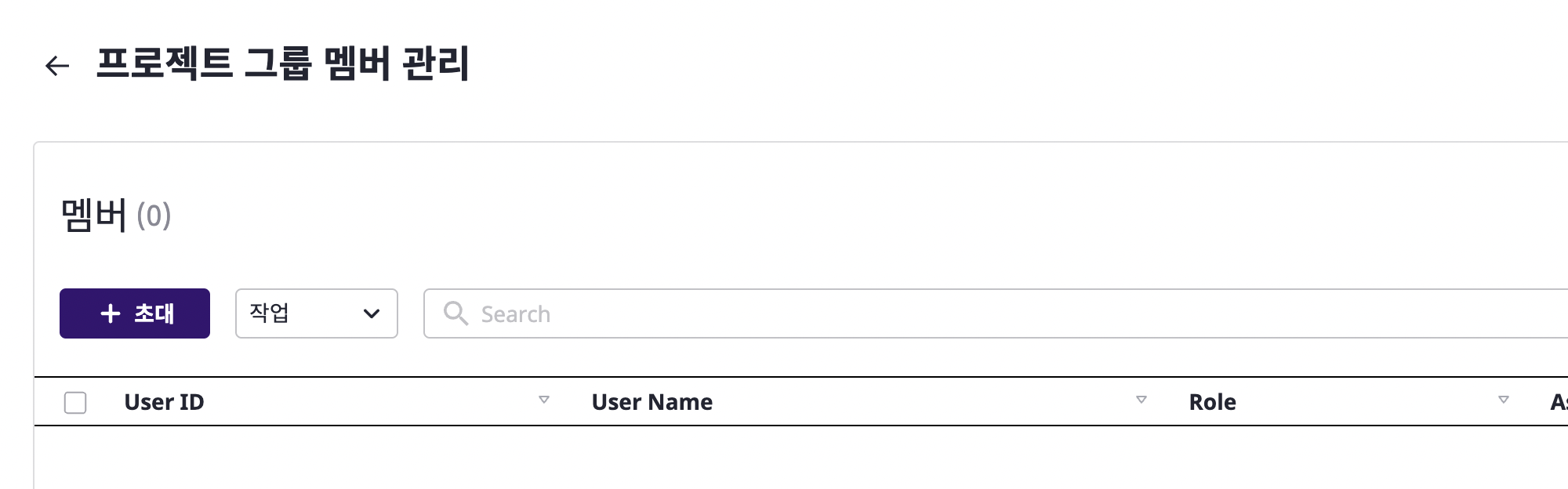Expand the chevron arrow beside 작업
The width and height of the screenshot is (1568, 489).
pos(372,313)
